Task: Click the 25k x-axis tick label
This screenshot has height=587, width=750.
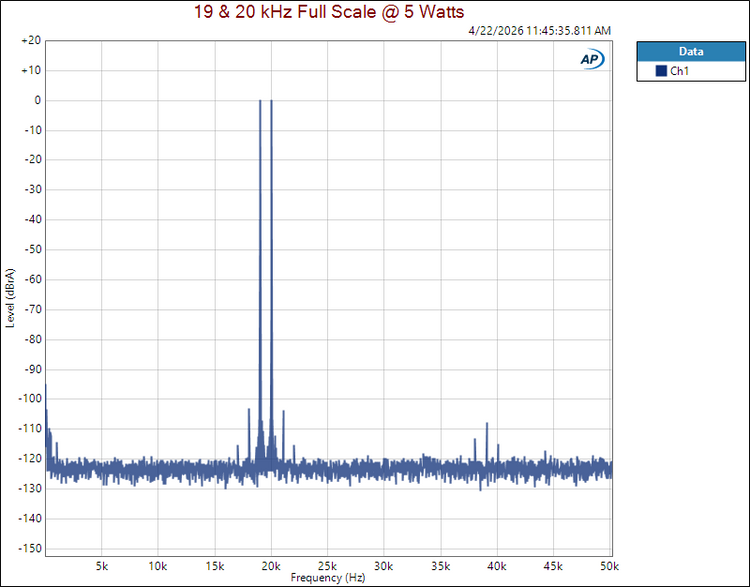Action: 327,566
